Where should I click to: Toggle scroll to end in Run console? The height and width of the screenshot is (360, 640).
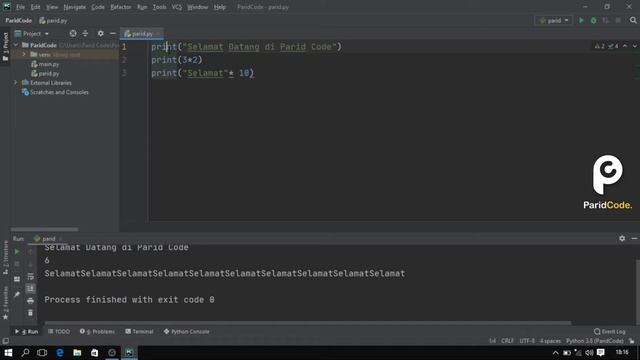31,289
